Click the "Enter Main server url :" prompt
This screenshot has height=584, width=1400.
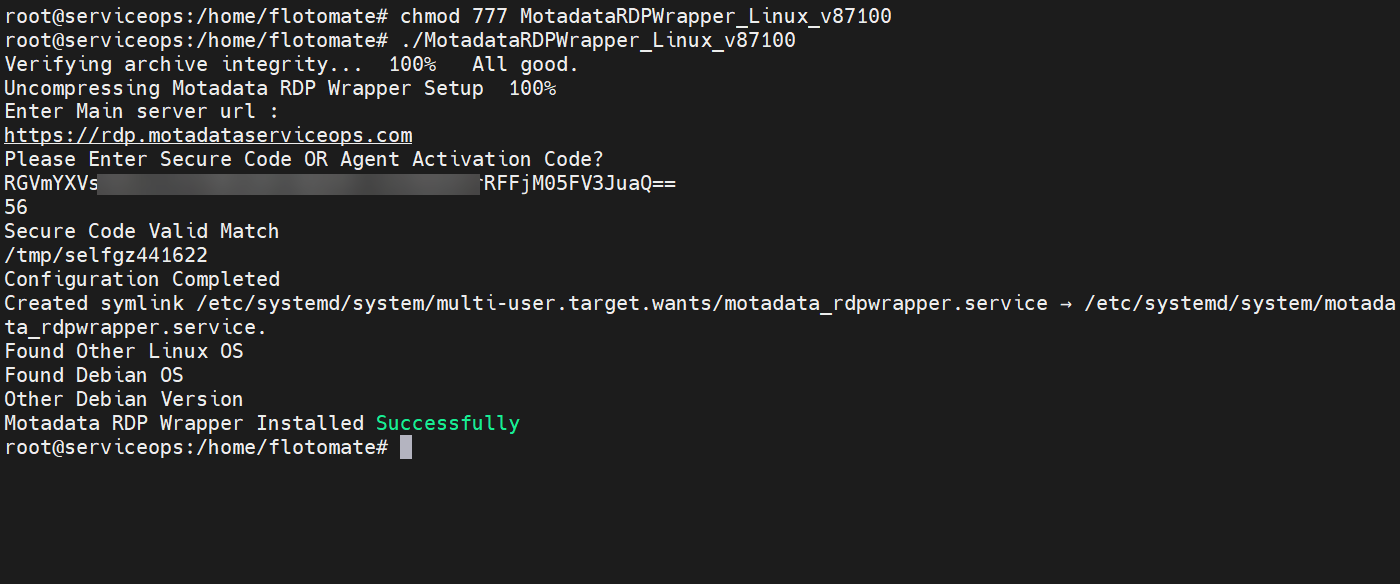pos(142,111)
